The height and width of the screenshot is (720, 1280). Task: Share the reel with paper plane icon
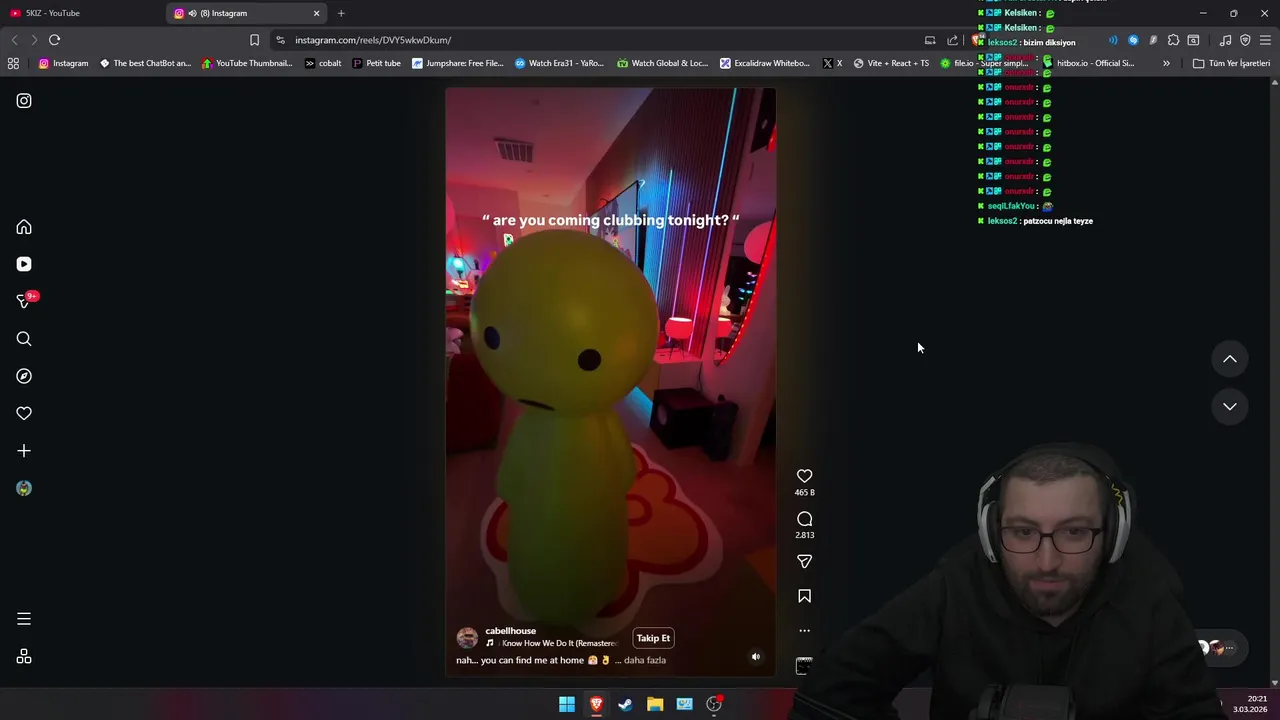804,561
